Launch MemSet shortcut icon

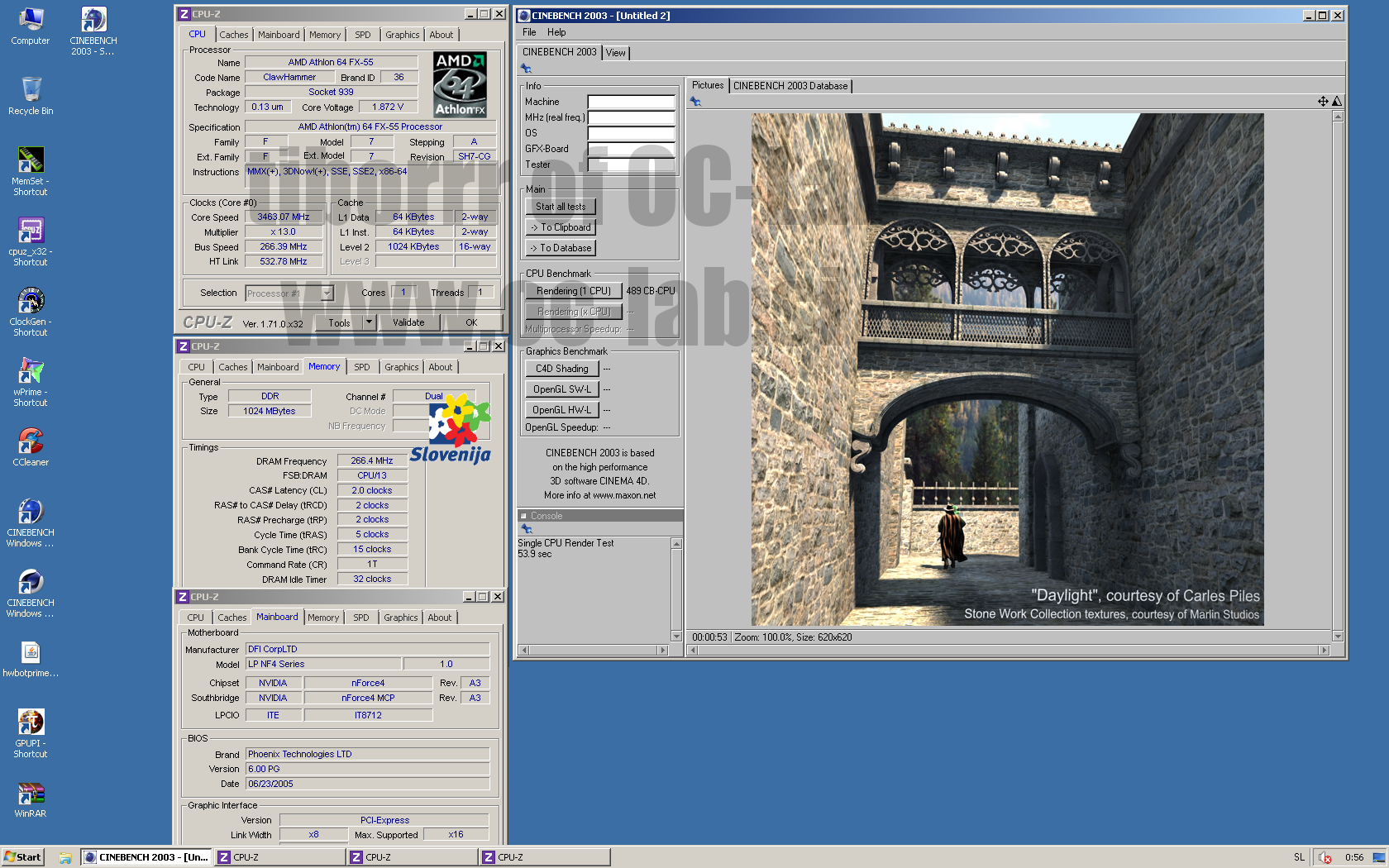point(30,171)
